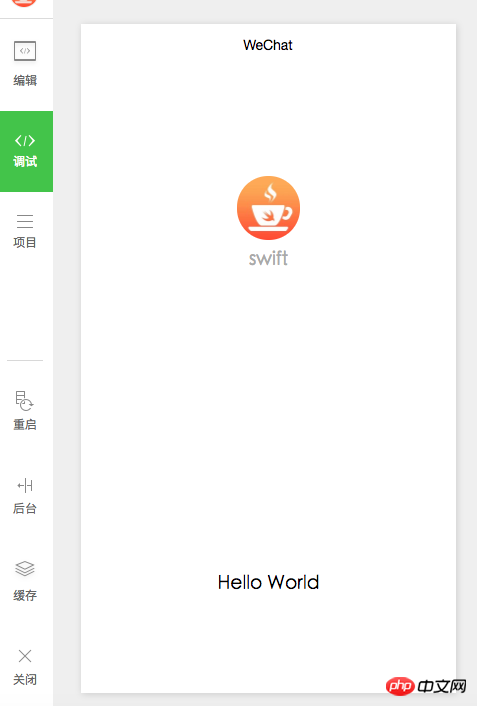Tap the Hello World text
Image resolution: width=477 pixels, height=706 pixels.
point(268,582)
